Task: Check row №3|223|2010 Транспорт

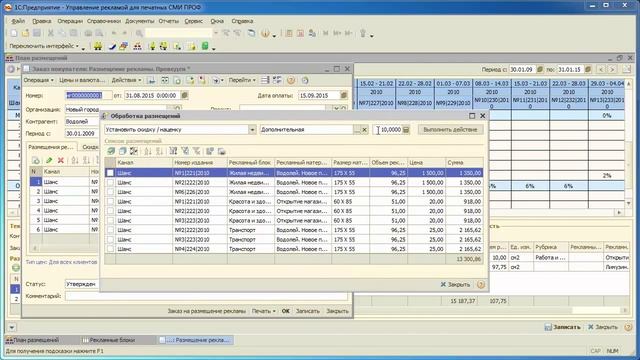Action: [x=110, y=240]
